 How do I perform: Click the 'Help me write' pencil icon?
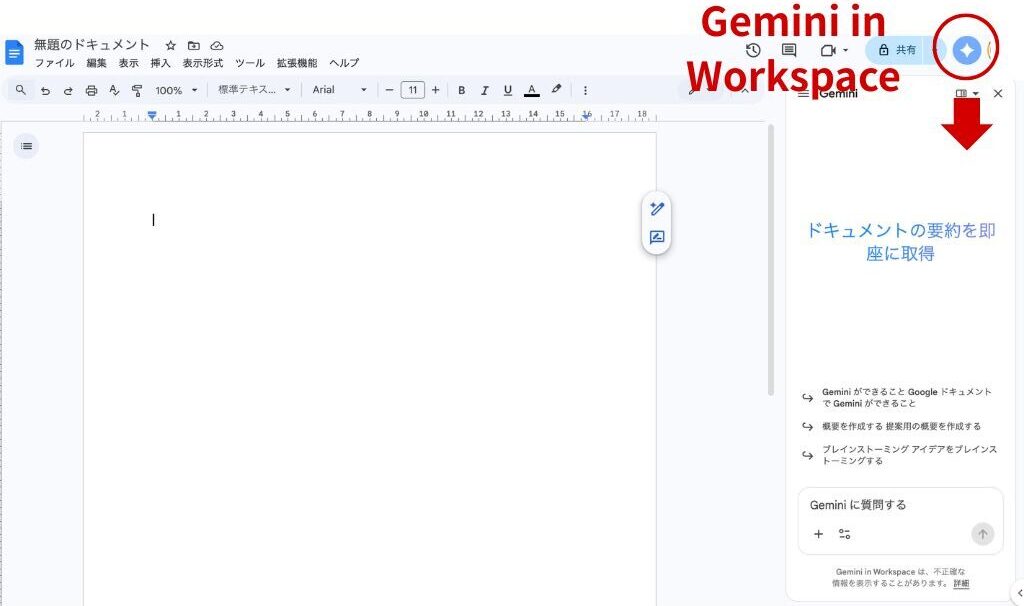pyautogui.click(x=657, y=209)
